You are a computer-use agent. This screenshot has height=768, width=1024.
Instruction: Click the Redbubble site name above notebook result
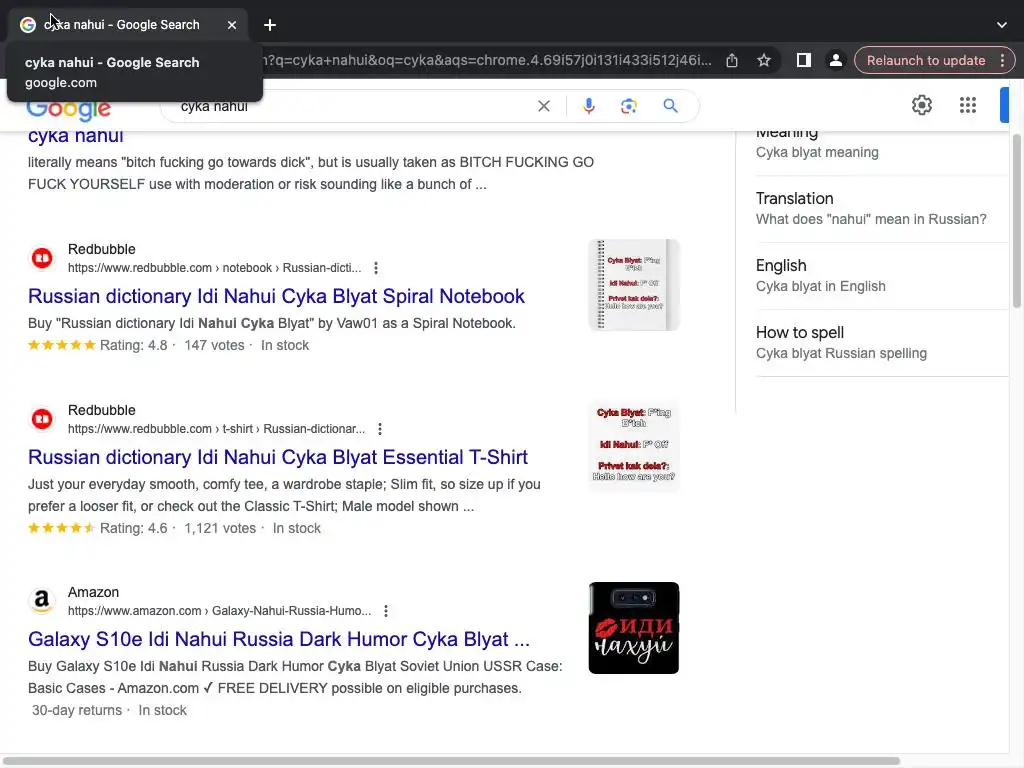(102, 249)
